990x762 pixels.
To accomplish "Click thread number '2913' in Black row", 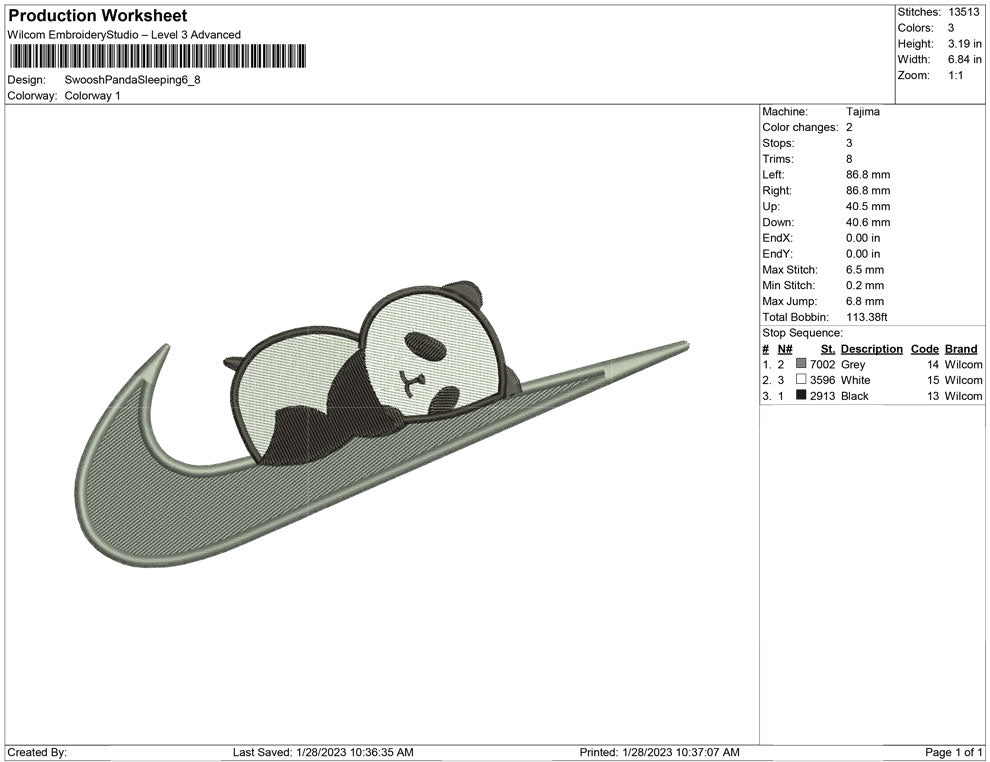I will coord(823,396).
